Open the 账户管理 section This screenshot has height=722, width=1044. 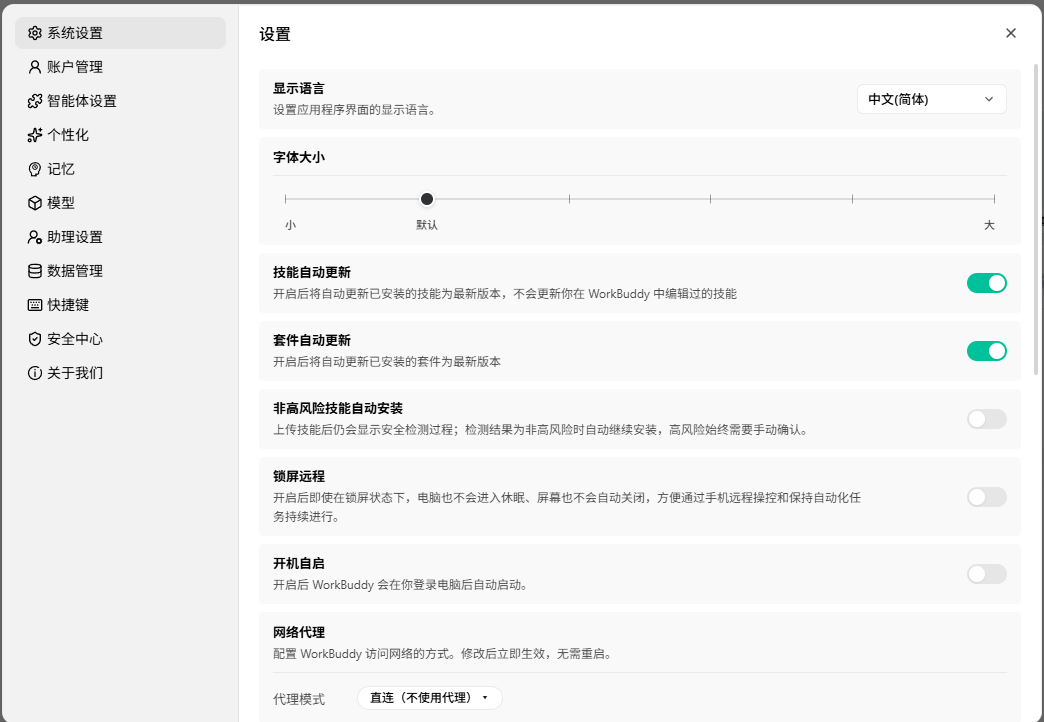[121, 67]
